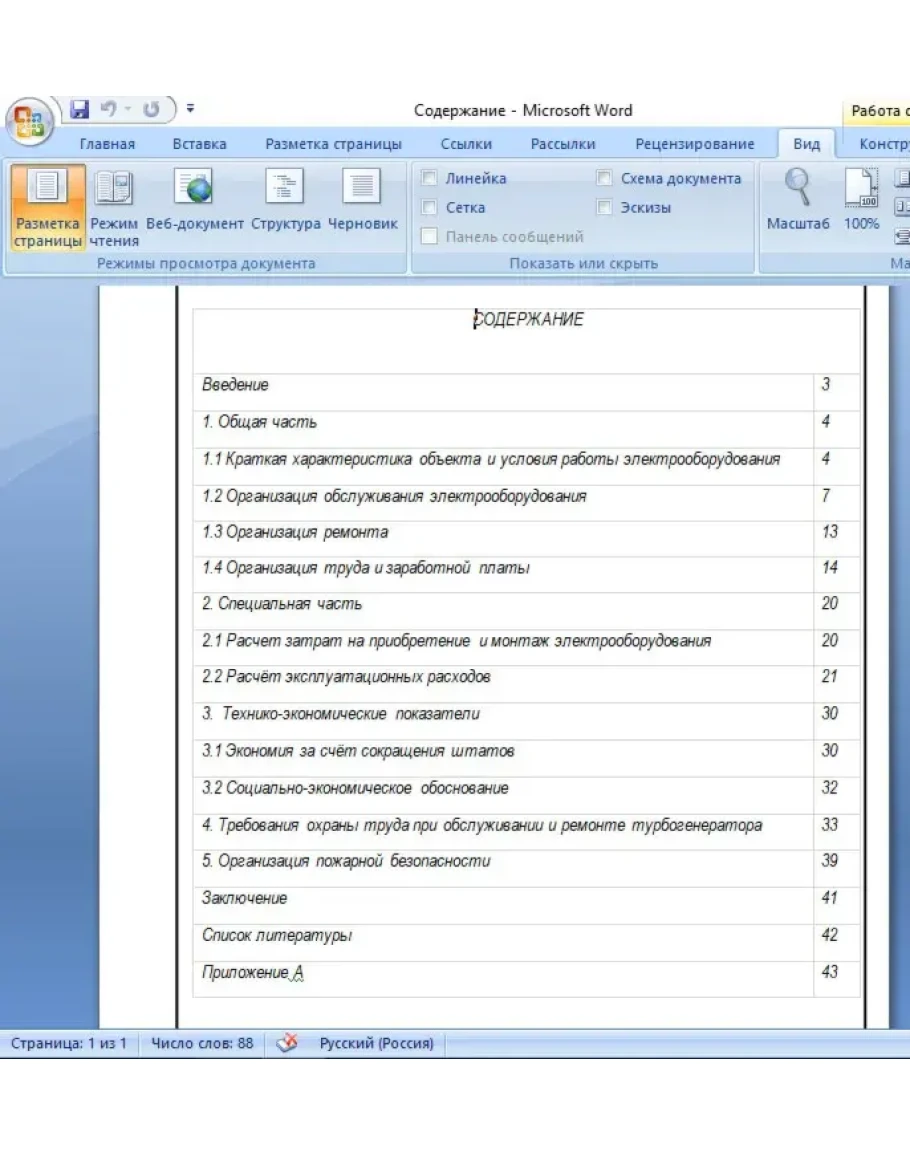Switch to Режим чтения view
The image size is (910, 1155).
tap(114, 208)
